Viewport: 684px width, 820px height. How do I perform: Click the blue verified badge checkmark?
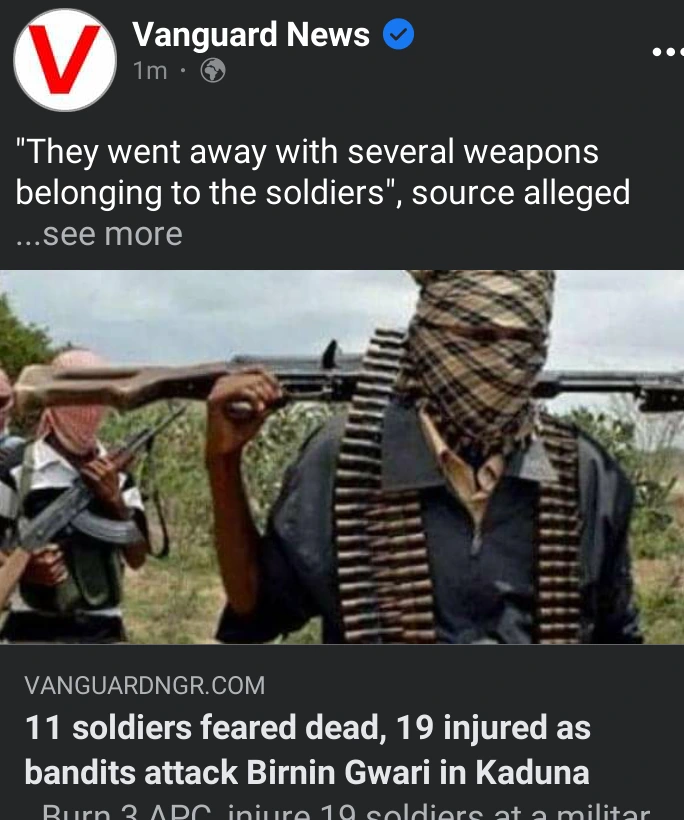(398, 34)
